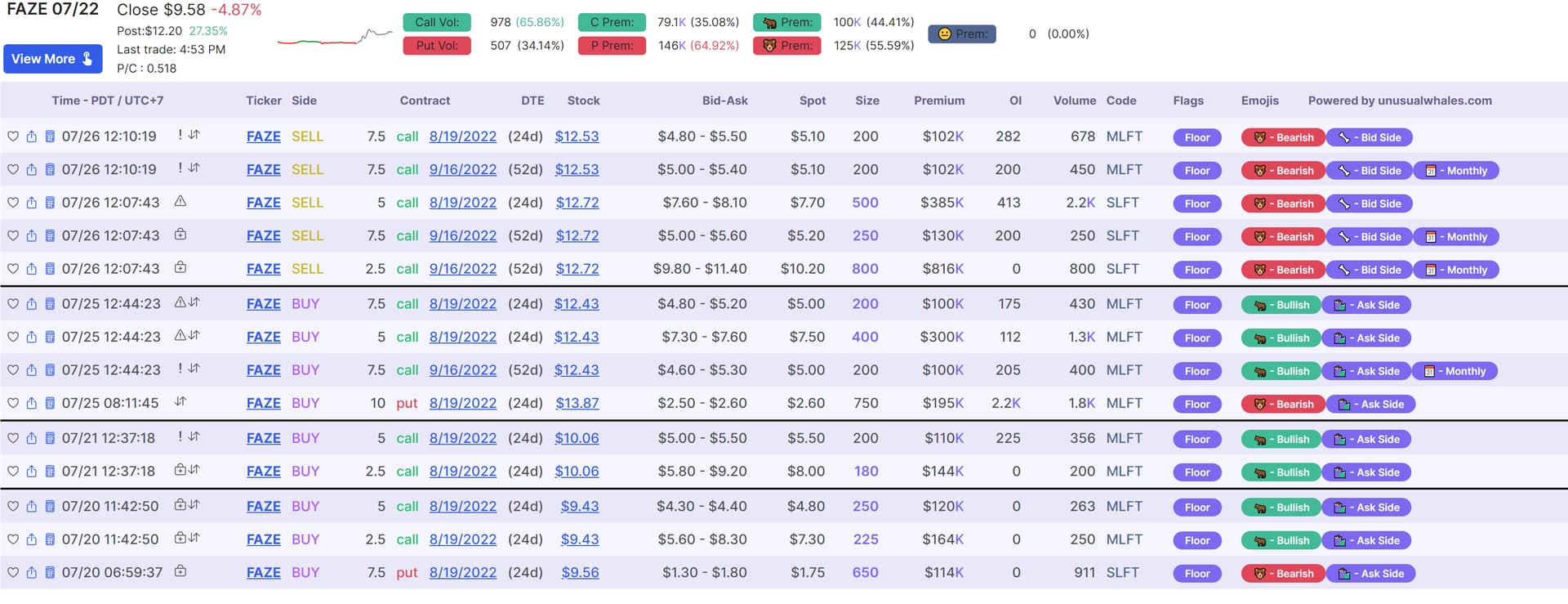Open calculator icon in $120K premium row

pyautogui.click(x=50, y=507)
